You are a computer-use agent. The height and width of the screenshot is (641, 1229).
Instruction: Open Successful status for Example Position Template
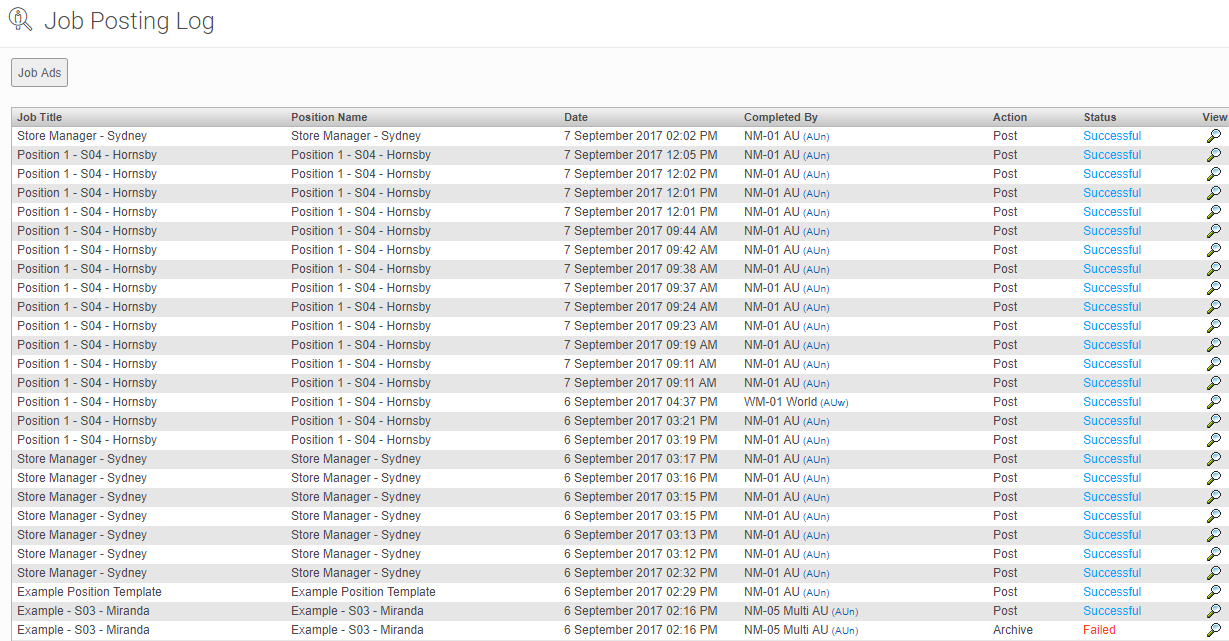point(1111,592)
